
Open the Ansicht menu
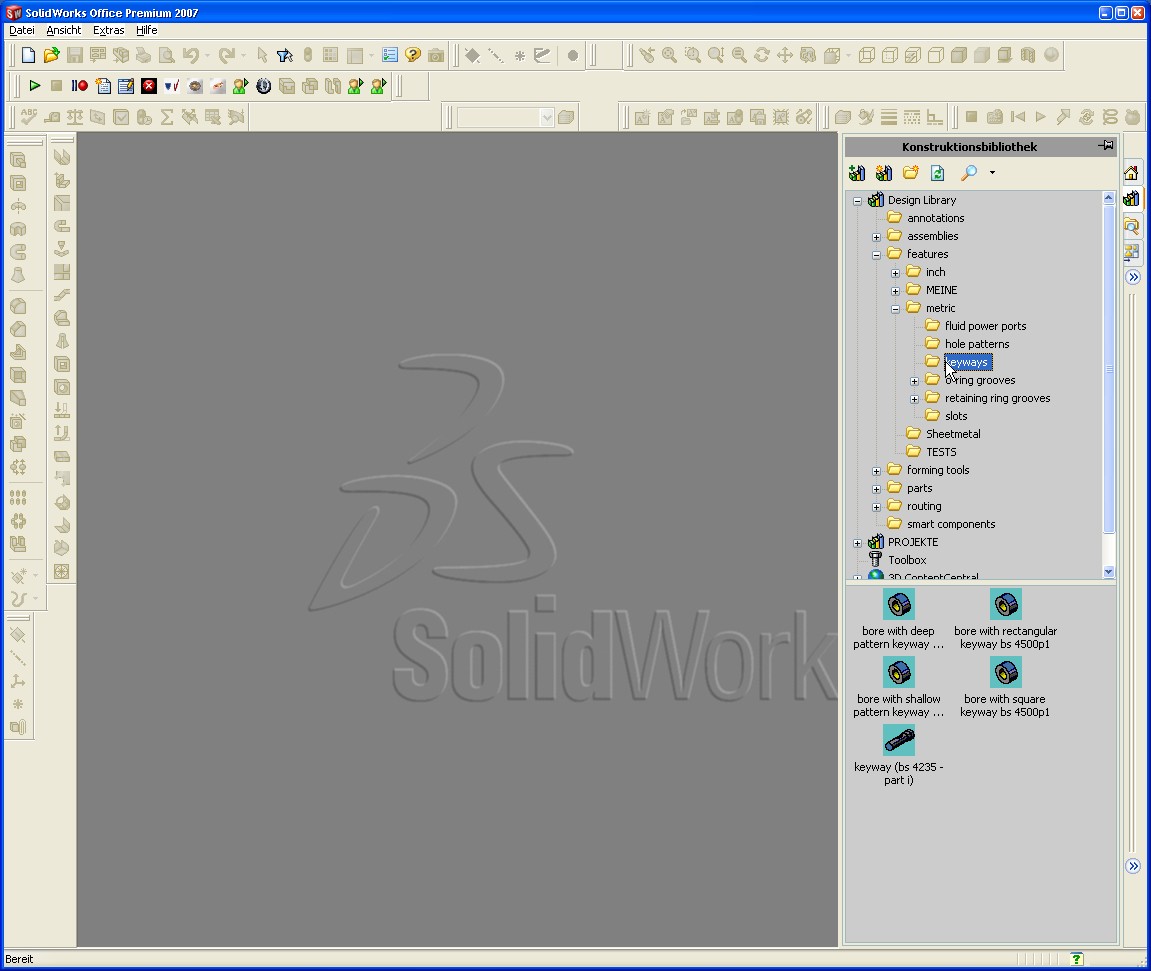click(63, 30)
